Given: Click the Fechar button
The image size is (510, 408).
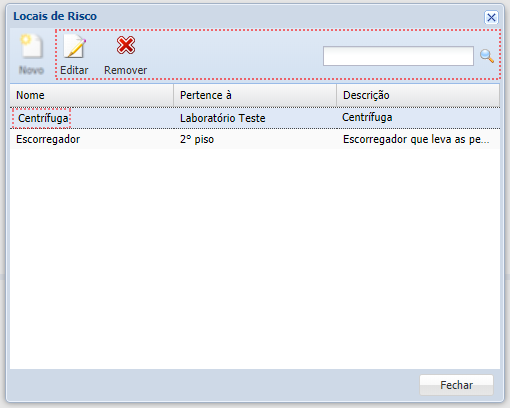Looking at the screenshot, I should 456,385.
